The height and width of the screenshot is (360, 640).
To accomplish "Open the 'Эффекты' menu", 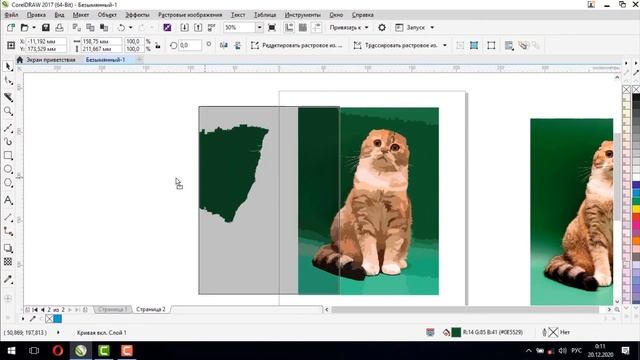I will point(137,15).
